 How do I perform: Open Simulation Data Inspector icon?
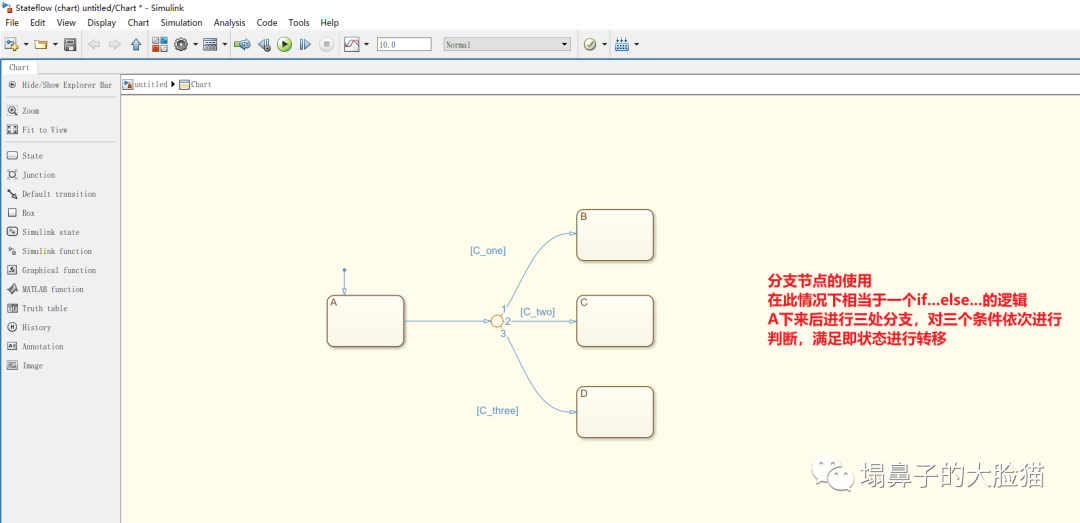pyautogui.click(x=352, y=45)
